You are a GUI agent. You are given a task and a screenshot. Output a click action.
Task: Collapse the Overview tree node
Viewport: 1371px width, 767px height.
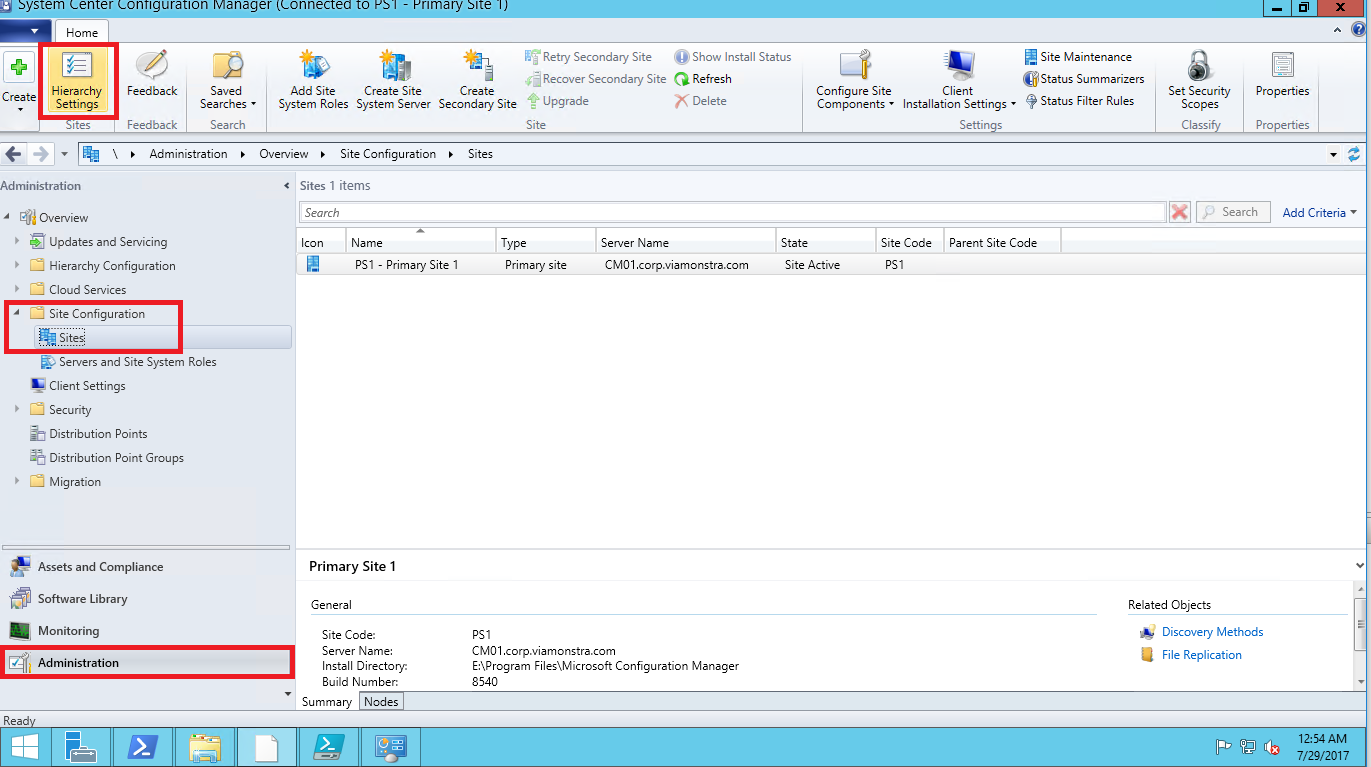coord(8,217)
